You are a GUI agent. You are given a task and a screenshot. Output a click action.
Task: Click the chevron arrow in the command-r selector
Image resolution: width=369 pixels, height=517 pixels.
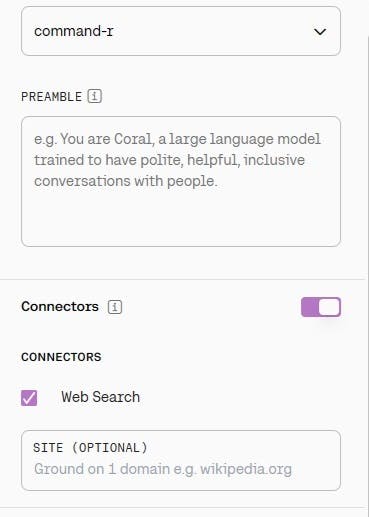point(320,32)
